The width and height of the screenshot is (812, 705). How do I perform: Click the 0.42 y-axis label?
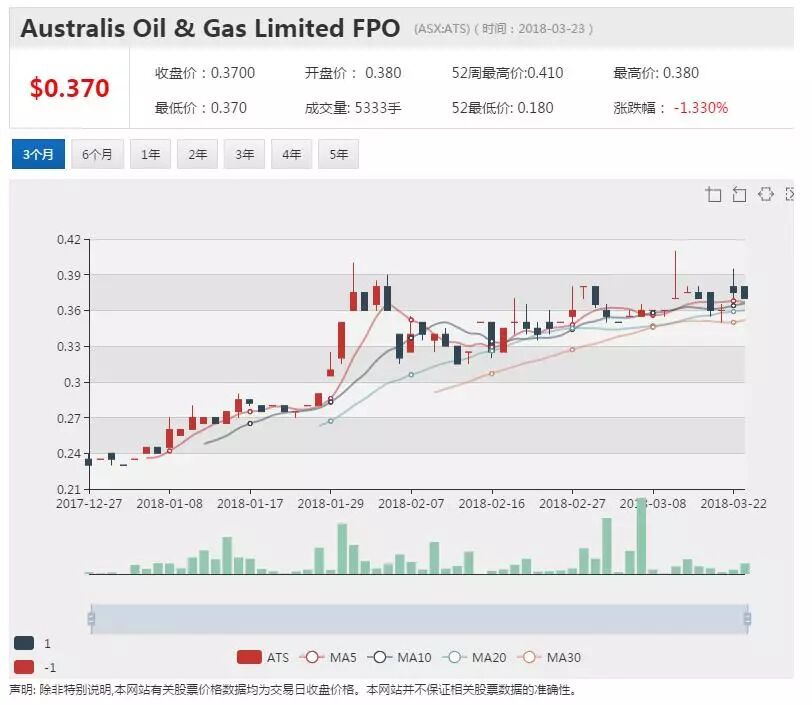pyautogui.click(x=69, y=239)
